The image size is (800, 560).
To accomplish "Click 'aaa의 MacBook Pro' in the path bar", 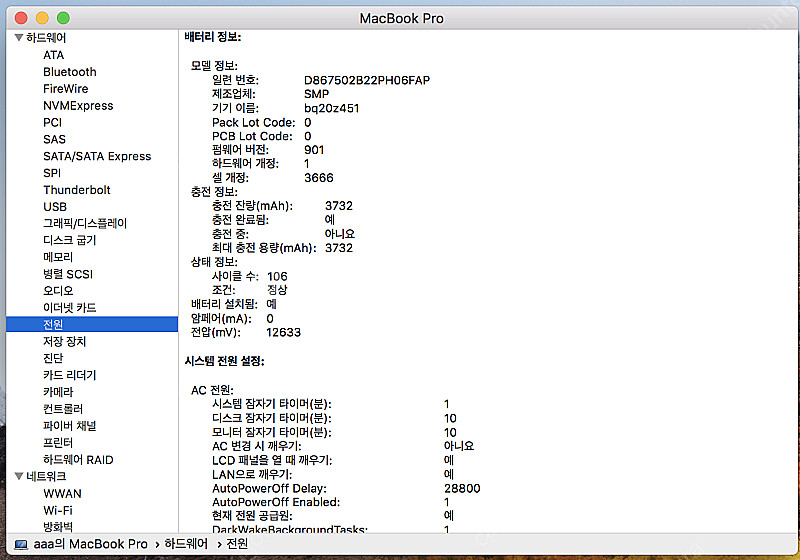I will (90, 544).
